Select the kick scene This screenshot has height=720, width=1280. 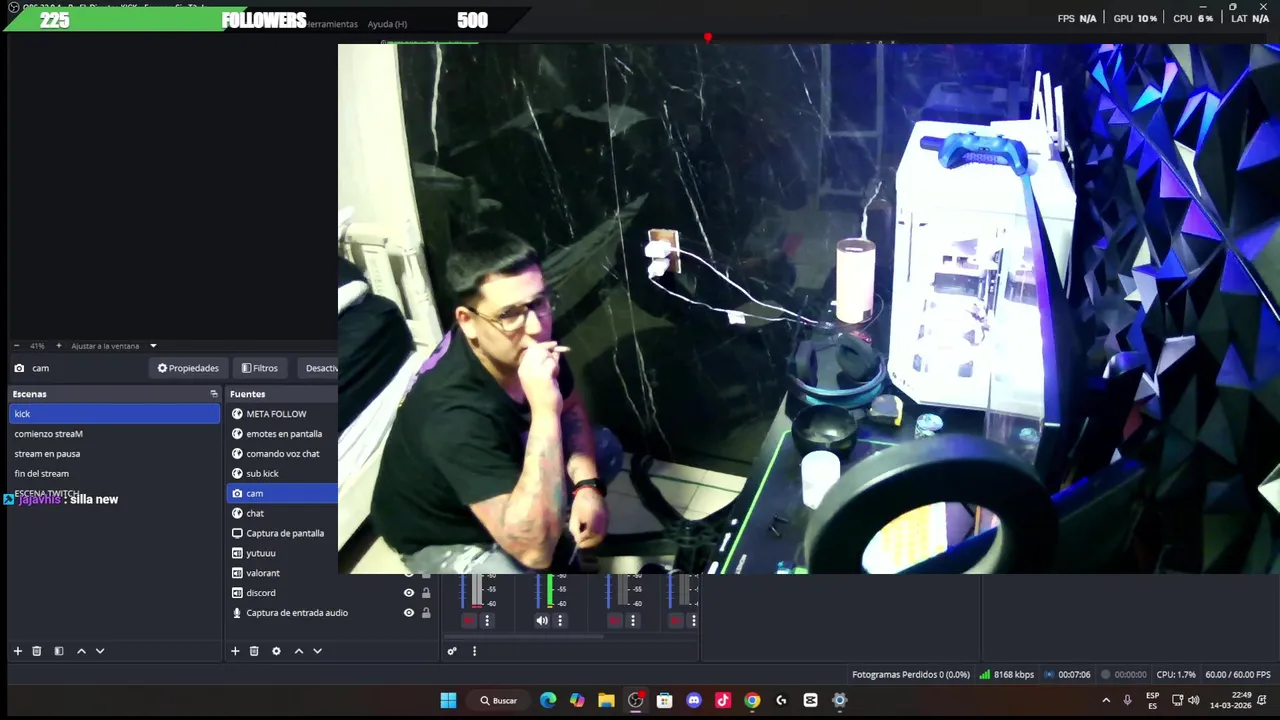pyautogui.click(x=114, y=414)
